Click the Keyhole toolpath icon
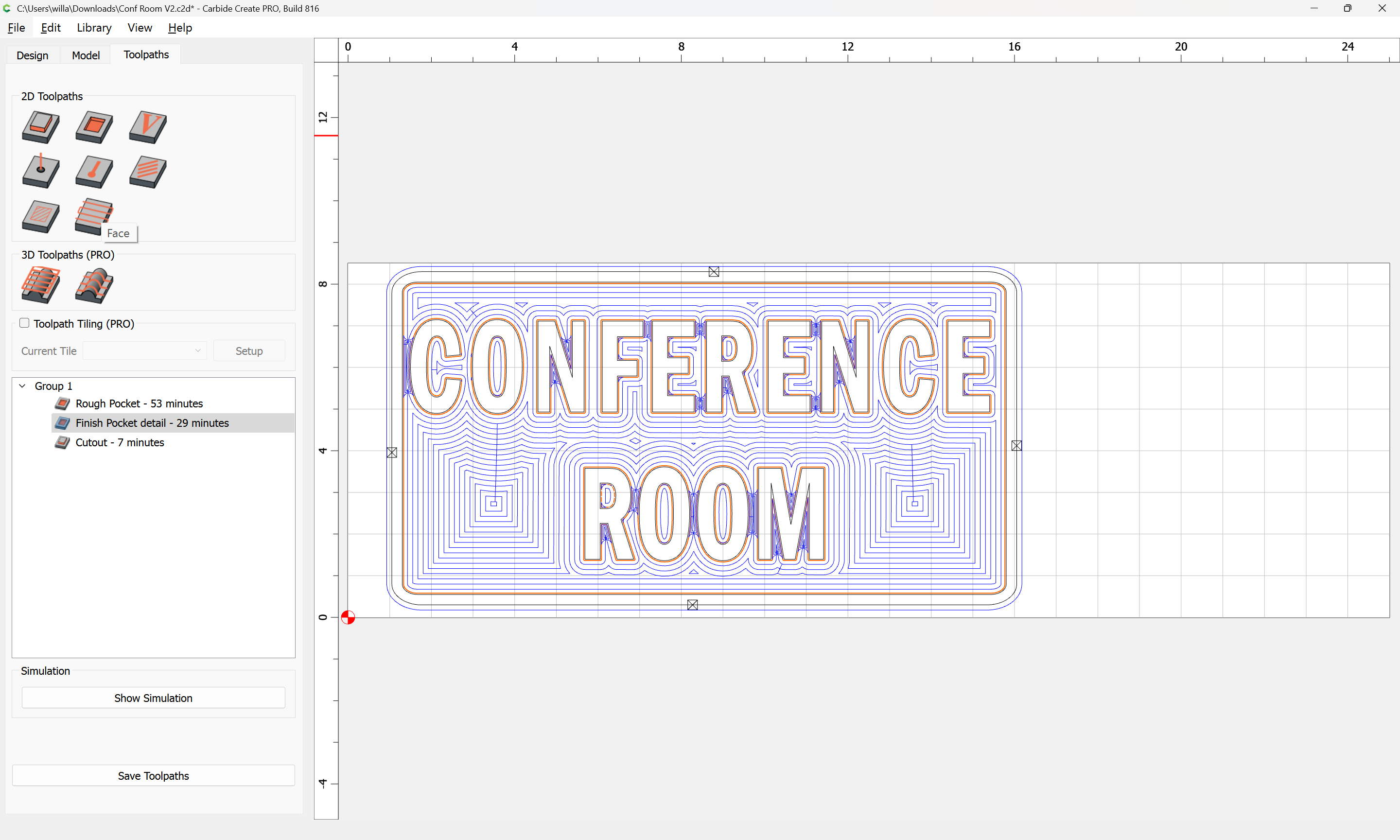 (x=94, y=172)
